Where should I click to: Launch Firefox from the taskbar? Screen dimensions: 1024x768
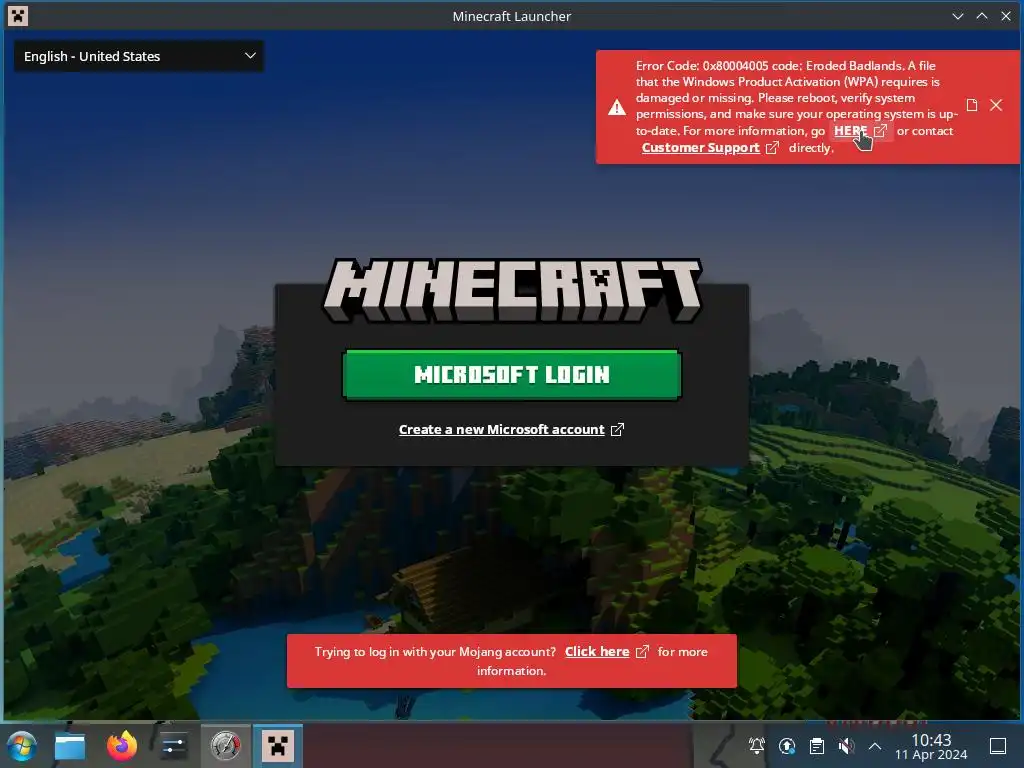(122, 746)
